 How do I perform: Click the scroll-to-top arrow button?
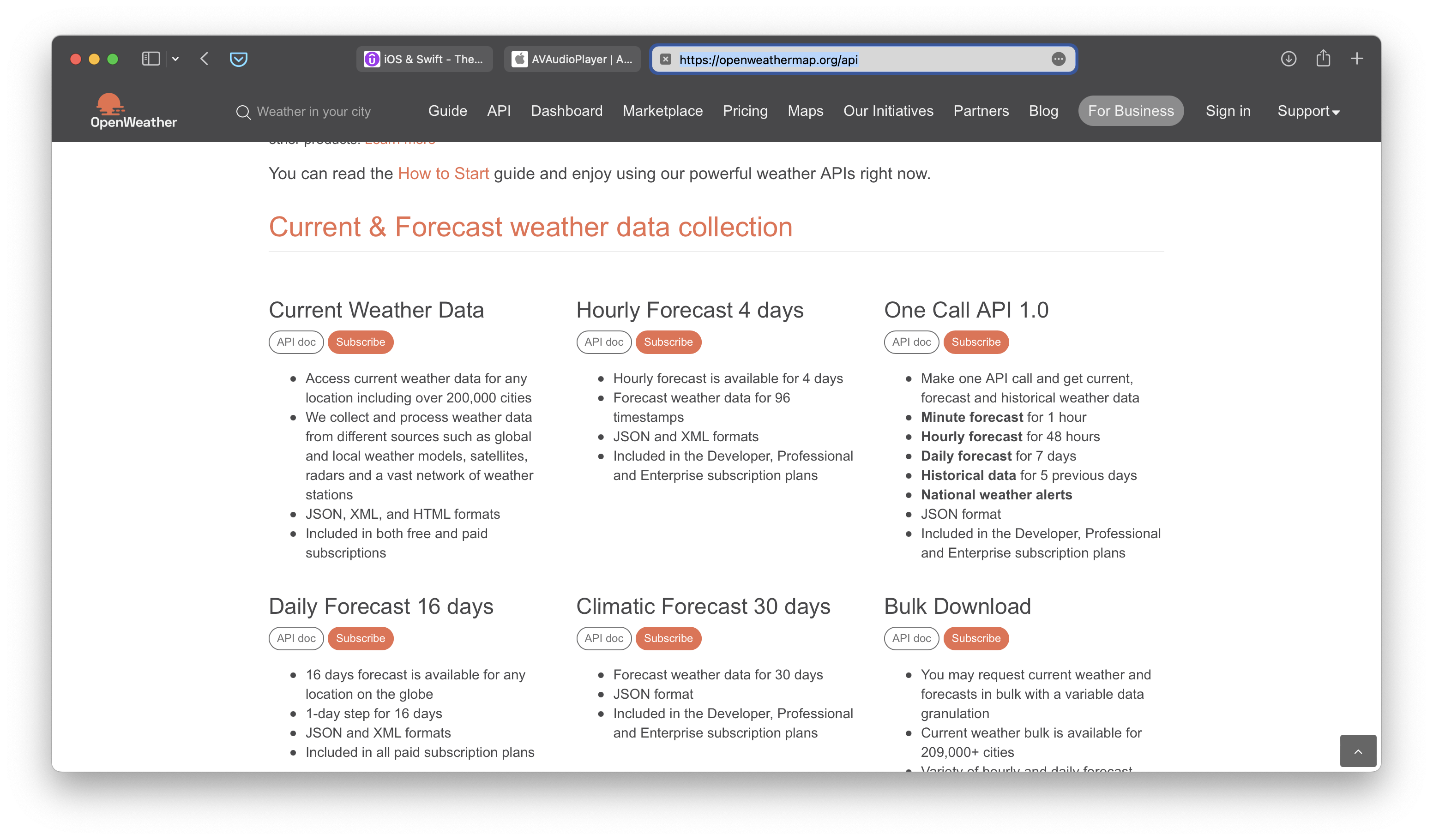pos(1358,751)
